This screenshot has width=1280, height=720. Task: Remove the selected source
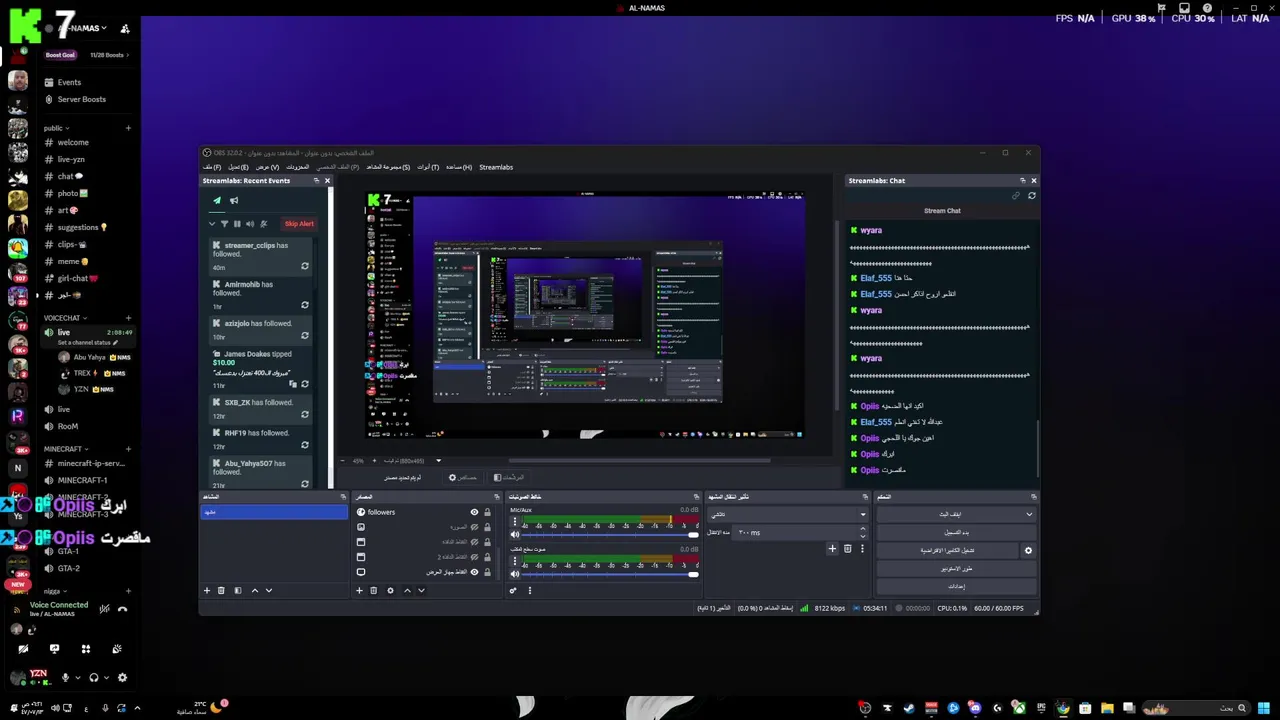click(374, 591)
